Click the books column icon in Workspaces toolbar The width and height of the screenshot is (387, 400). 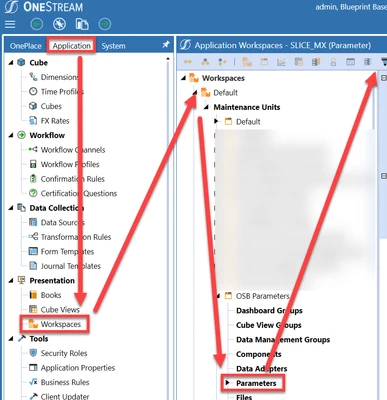(x=316, y=62)
